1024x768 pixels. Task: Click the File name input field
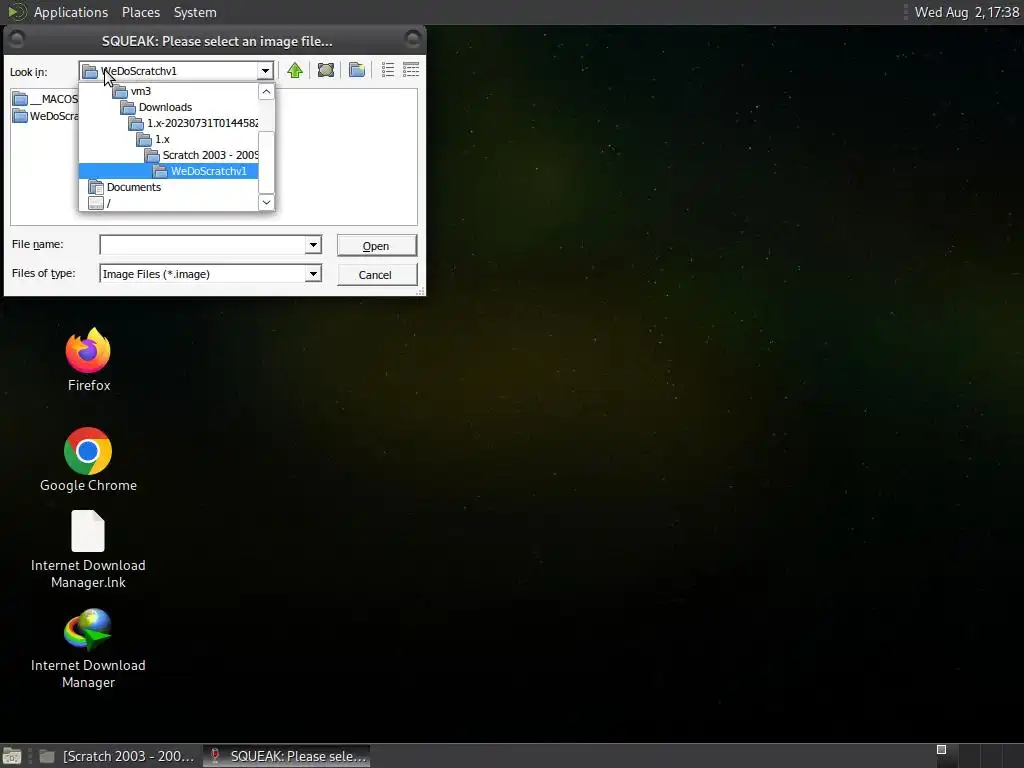pyautogui.click(x=202, y=245)
